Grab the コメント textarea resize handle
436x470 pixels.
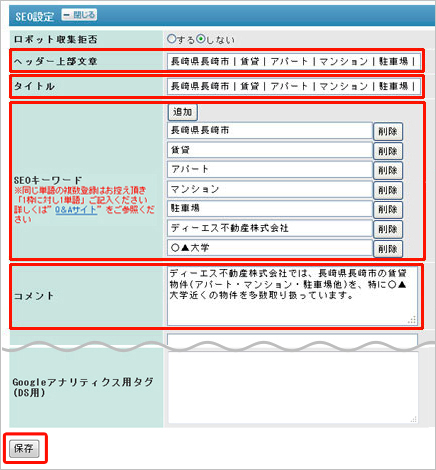coord(412,320)
